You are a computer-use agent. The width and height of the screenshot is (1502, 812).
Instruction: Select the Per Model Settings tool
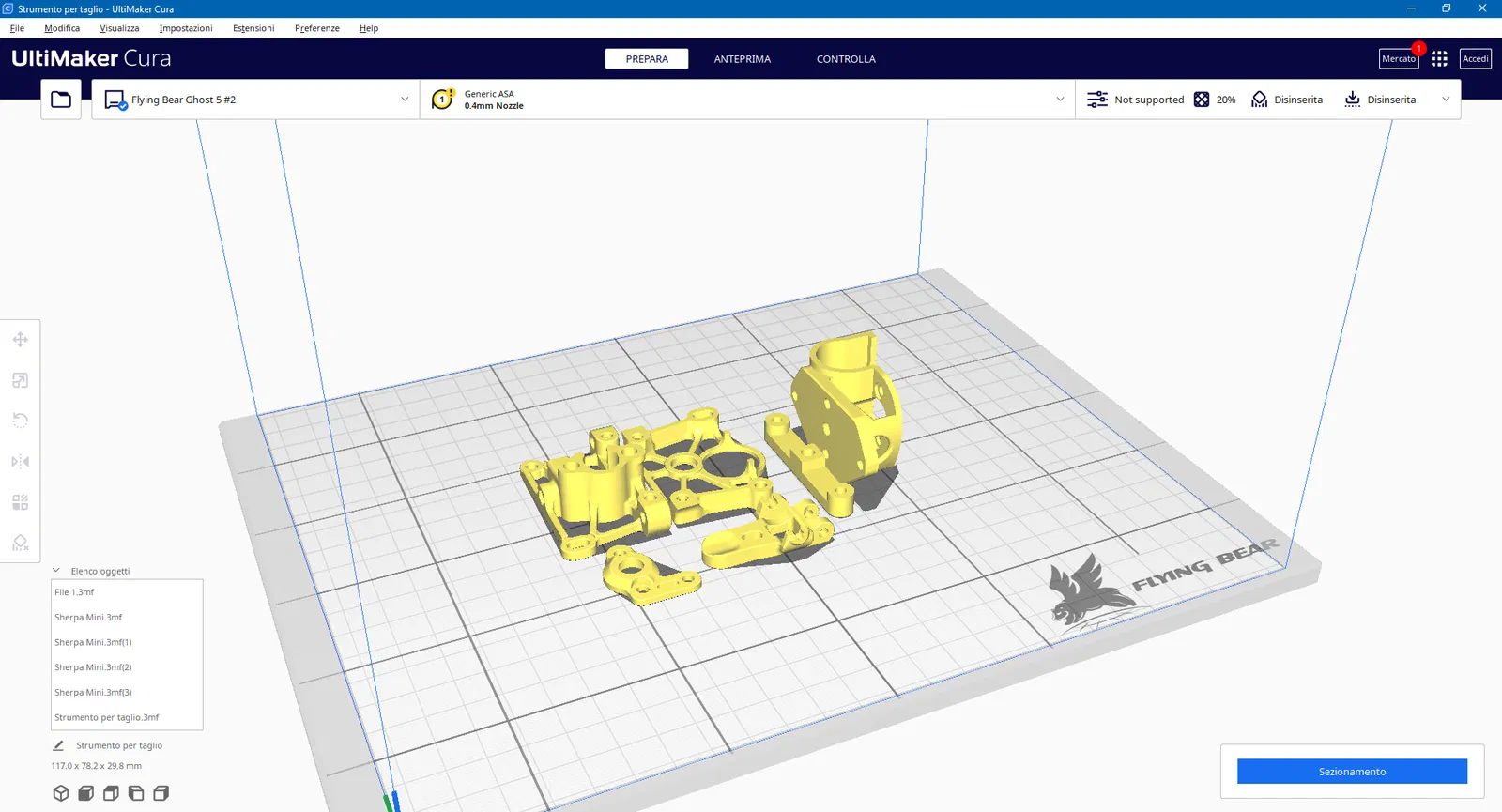(20, 502)
